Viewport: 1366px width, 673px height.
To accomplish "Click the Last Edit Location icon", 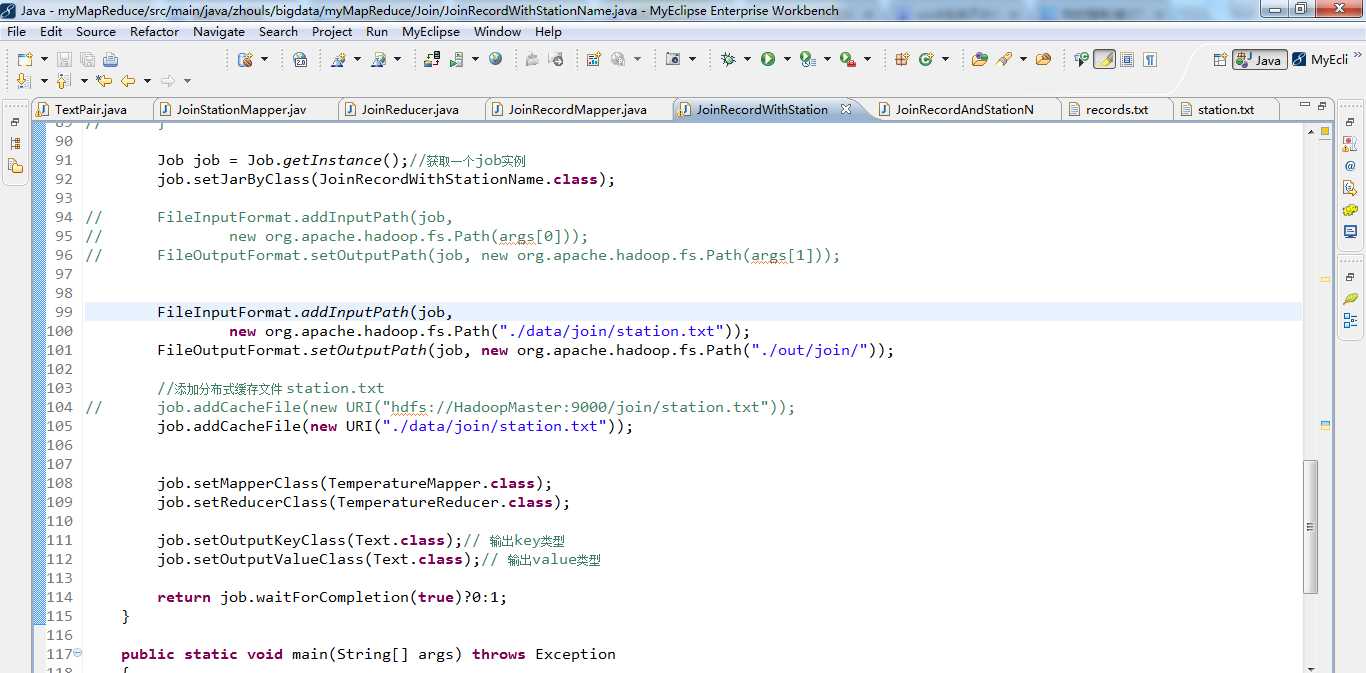I will [x=104, y=81].
